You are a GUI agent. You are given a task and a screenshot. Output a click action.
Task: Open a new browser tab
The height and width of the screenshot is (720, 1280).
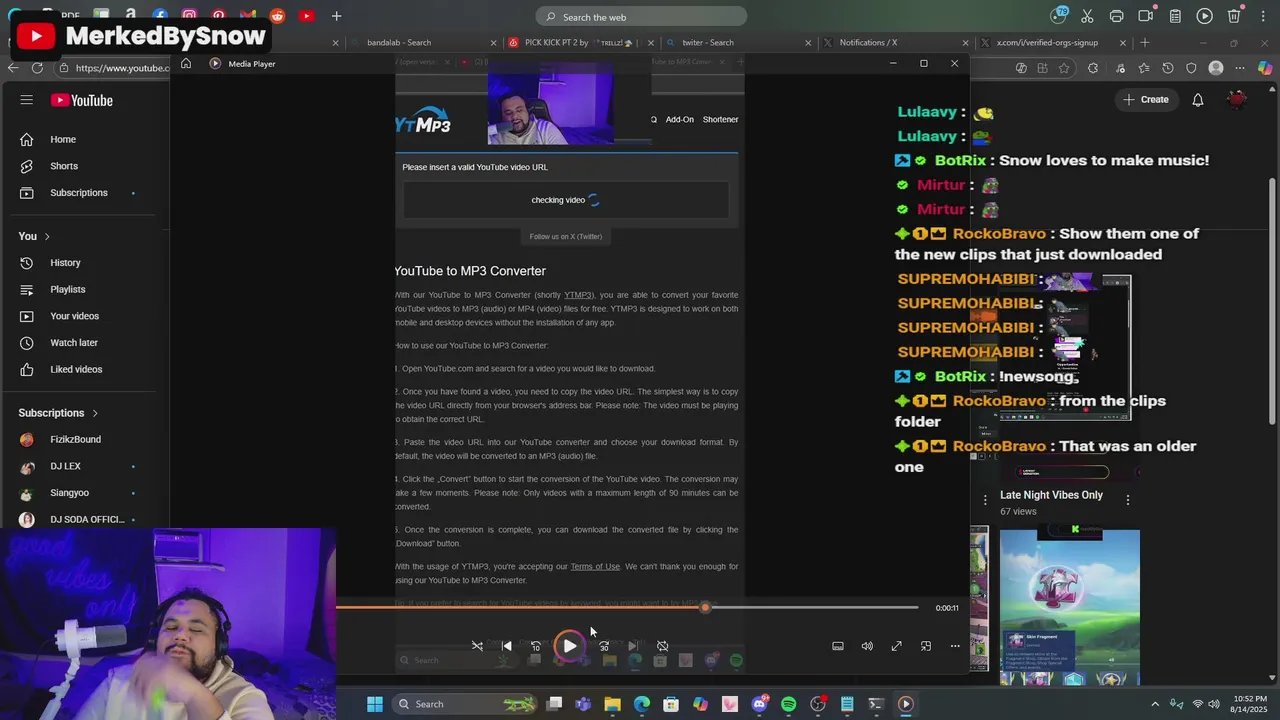(x=1145, y=43)
